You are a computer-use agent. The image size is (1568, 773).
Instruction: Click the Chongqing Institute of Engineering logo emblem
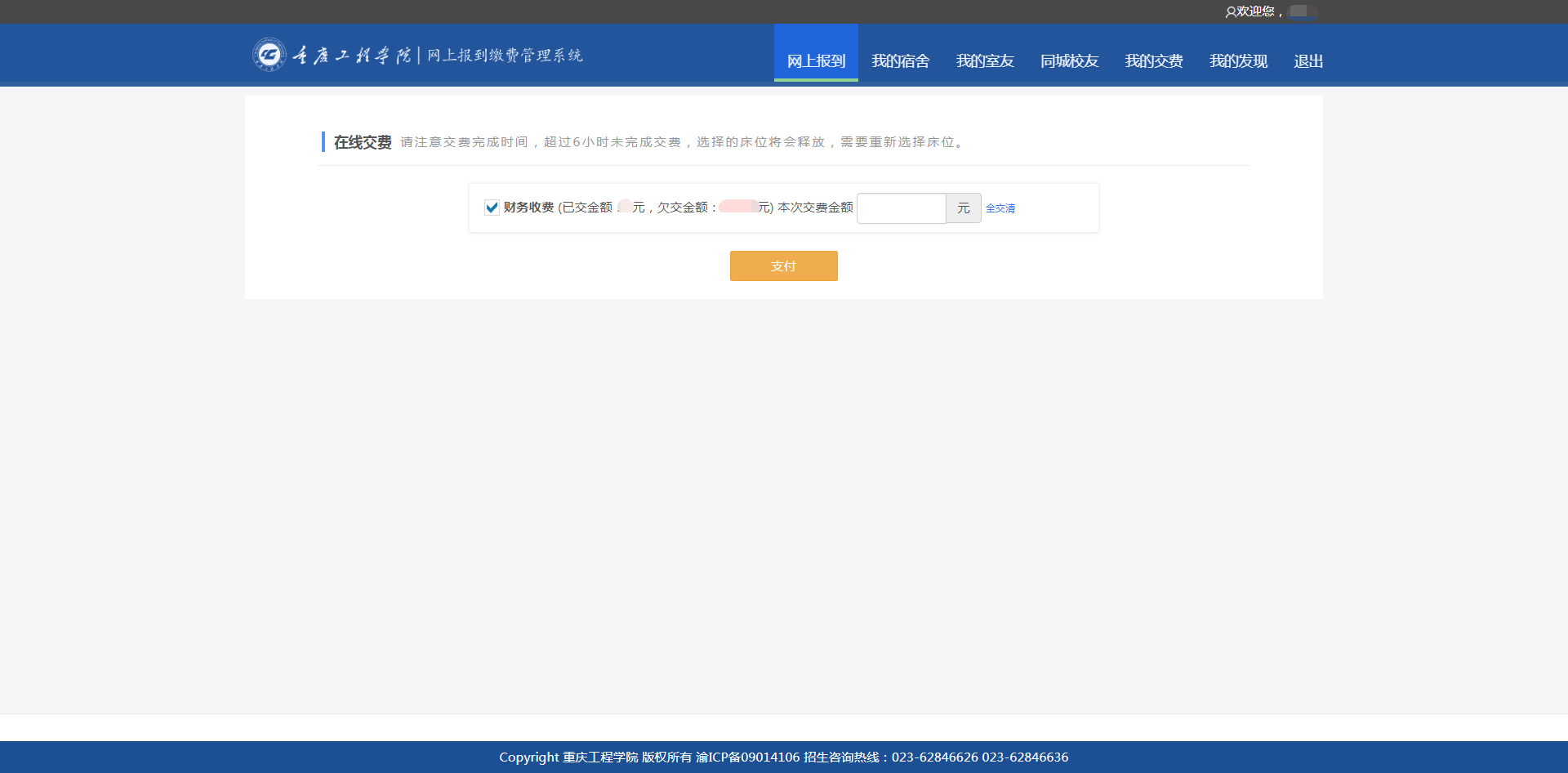point(269,55)
